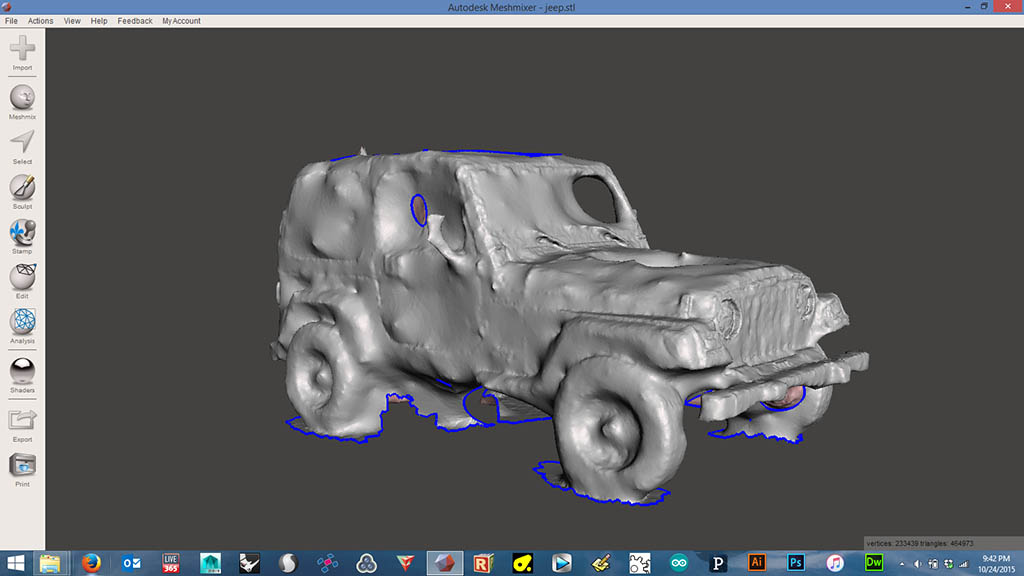The image size is (1024, 576).
Task: Click the Feedback menu item
Action: [135, 21]
